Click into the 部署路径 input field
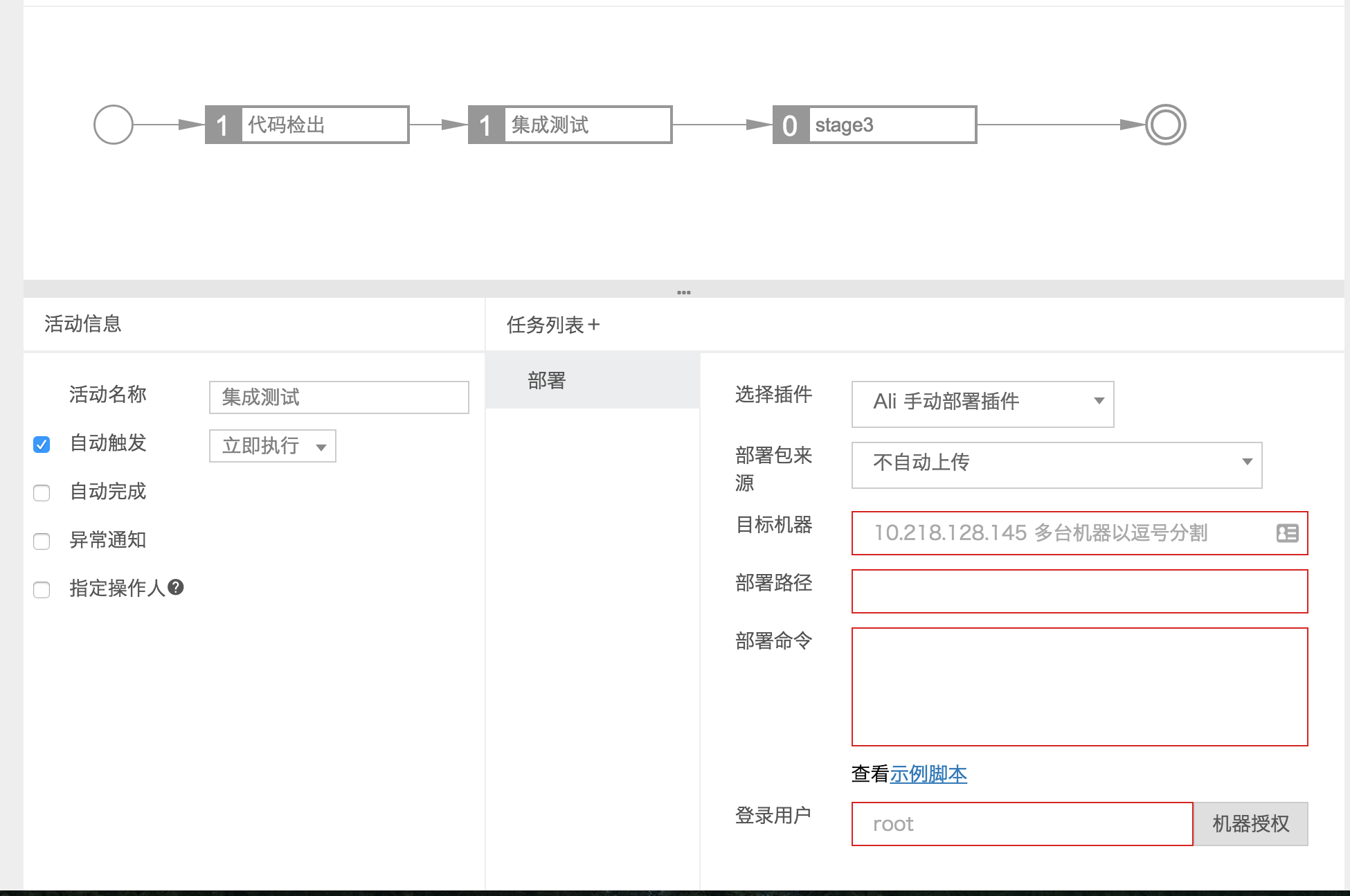Screen dimensions: 1350x896 [x=1079, y=591]
